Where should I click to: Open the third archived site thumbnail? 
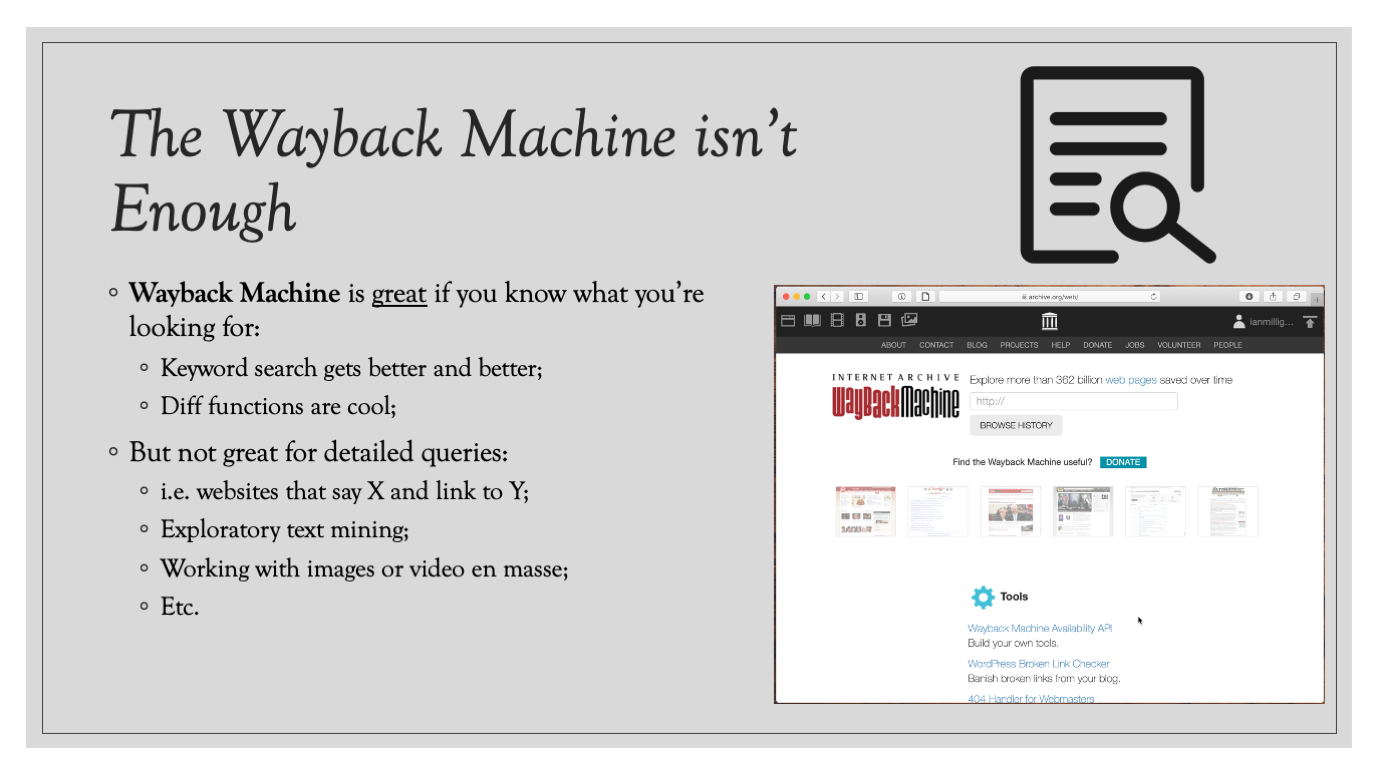(x=1010, y=511)
